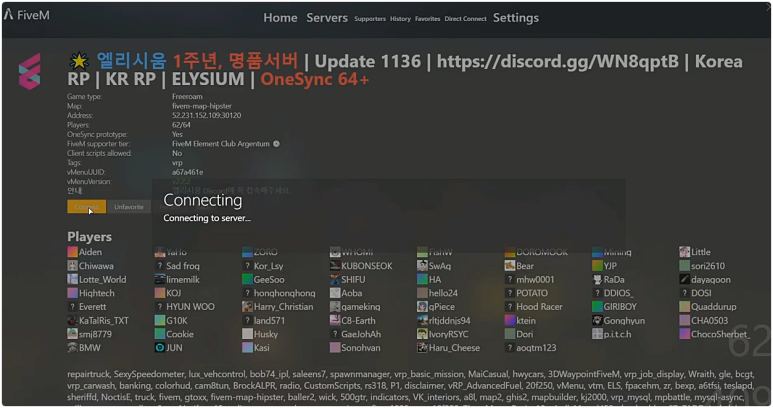The width and height of the screenshot is (773, 408).
Task: Click smj8779's player avatar
Action: (72, 334)
